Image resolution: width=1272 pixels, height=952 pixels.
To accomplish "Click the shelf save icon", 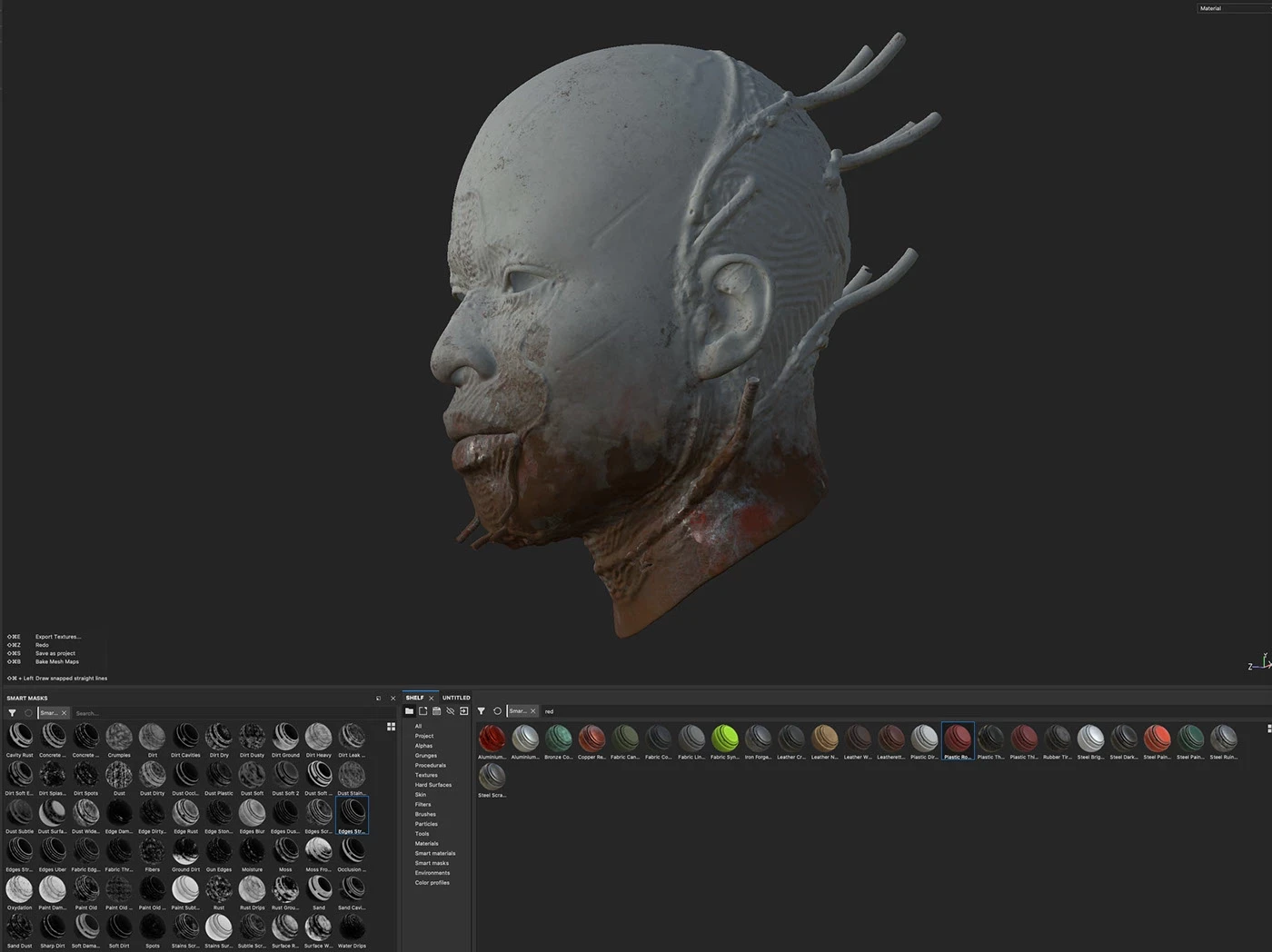I will [436, 711].
